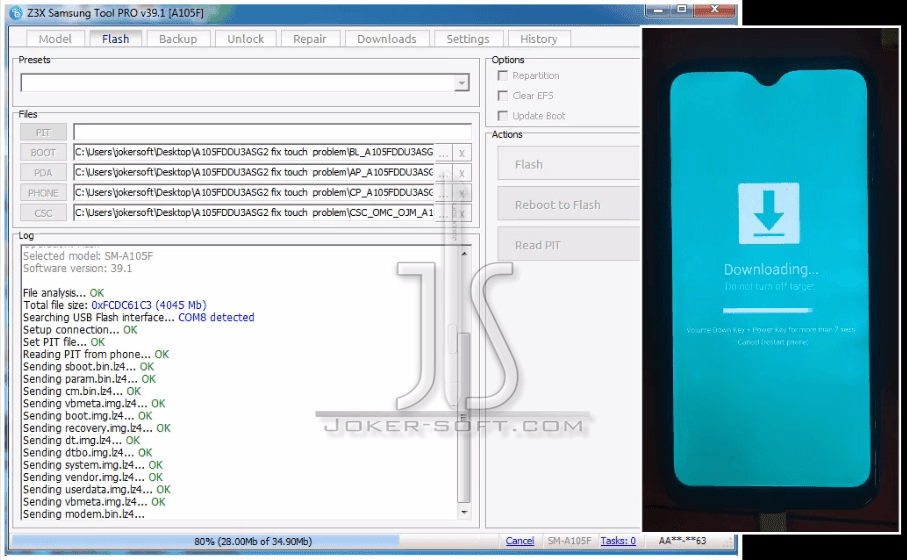This screenshot has width=907, height=560.
Task: Check the Update Boot option
Action: point(503,116)
